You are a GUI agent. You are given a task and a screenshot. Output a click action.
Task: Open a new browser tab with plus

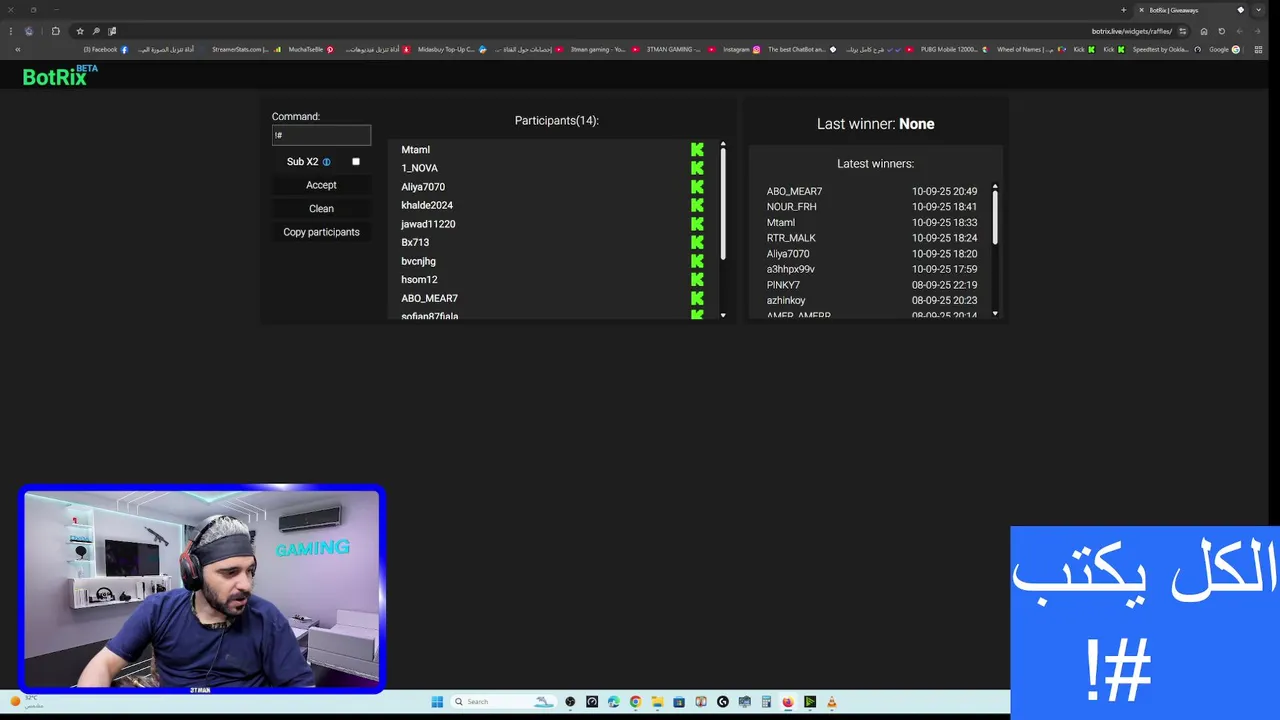(x=1123, y=10)
